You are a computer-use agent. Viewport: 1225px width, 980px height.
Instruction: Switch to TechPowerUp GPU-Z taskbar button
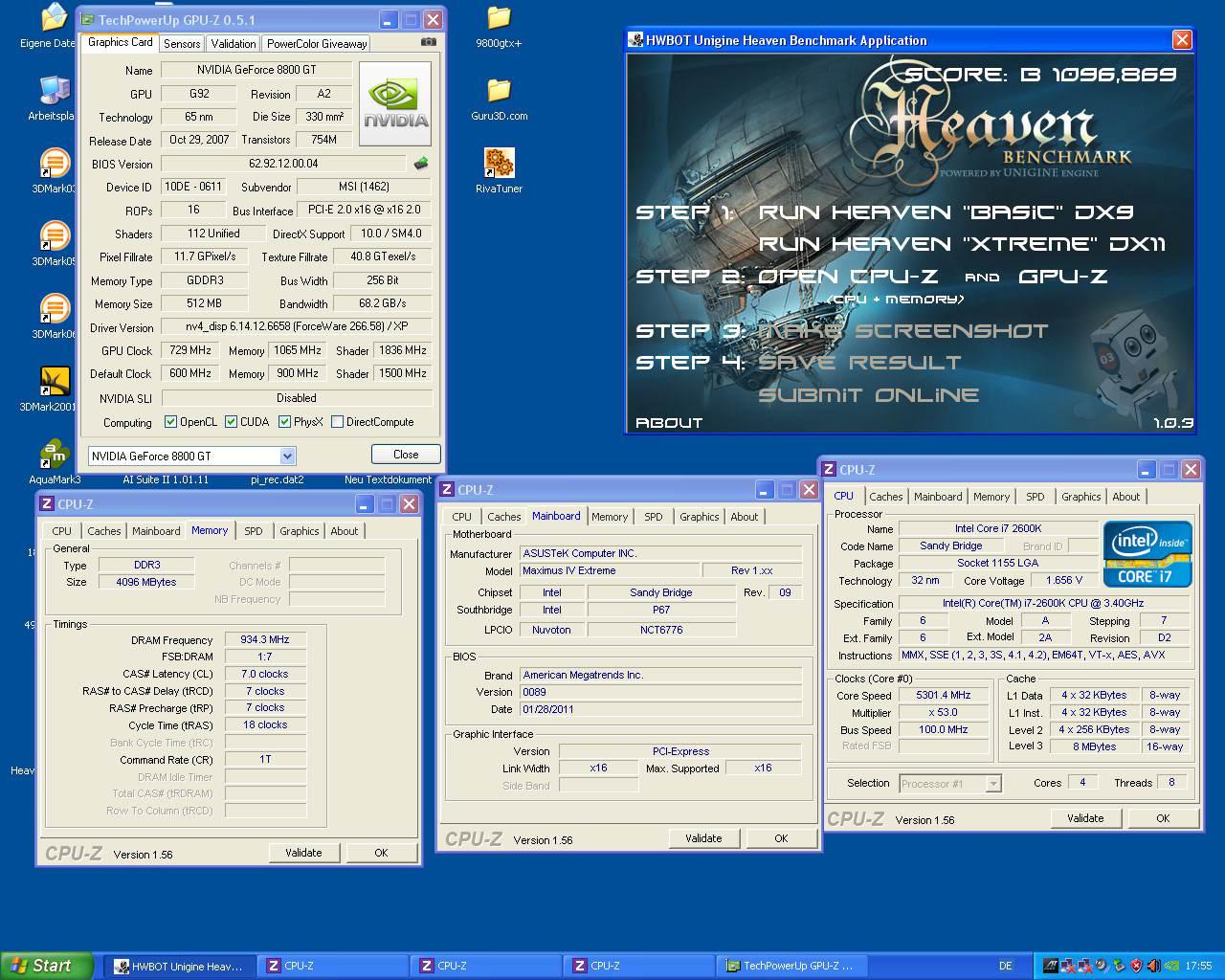tap(791, 967)
